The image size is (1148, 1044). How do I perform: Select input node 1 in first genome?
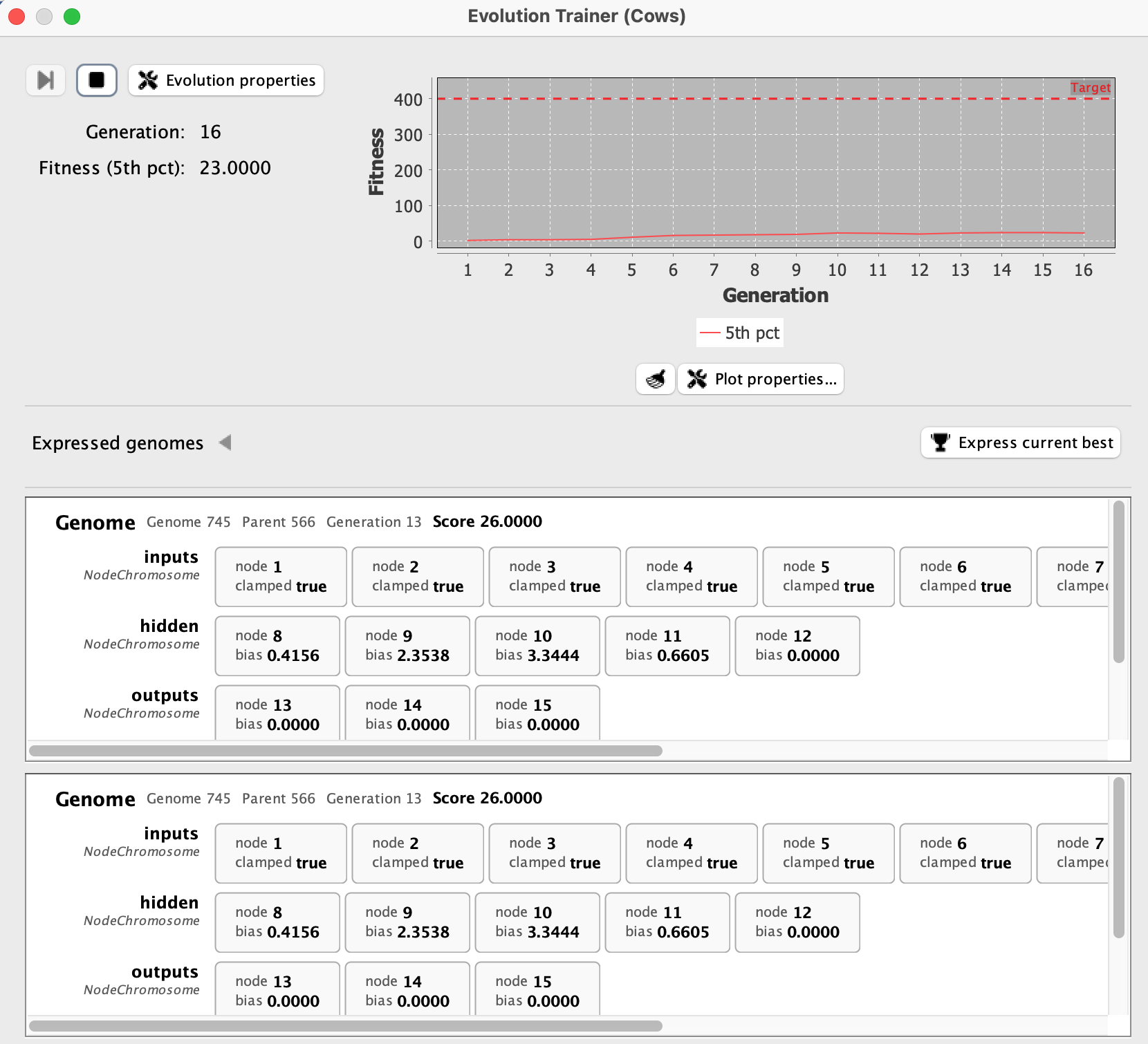pyautogui.click(x=281, y=577)
